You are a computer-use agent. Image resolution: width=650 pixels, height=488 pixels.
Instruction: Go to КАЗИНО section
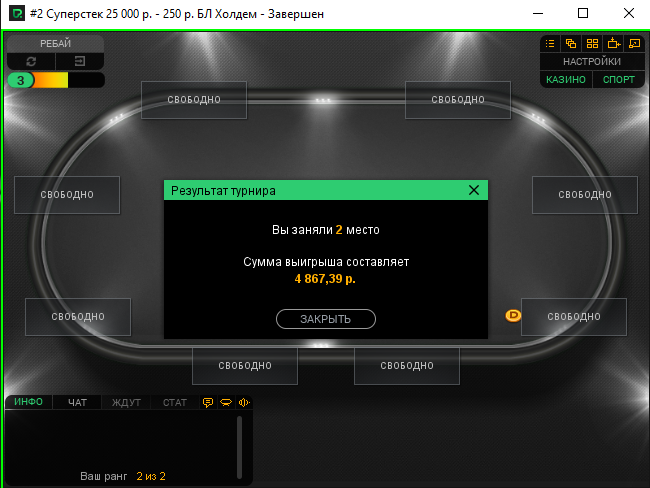click(566, 80)
